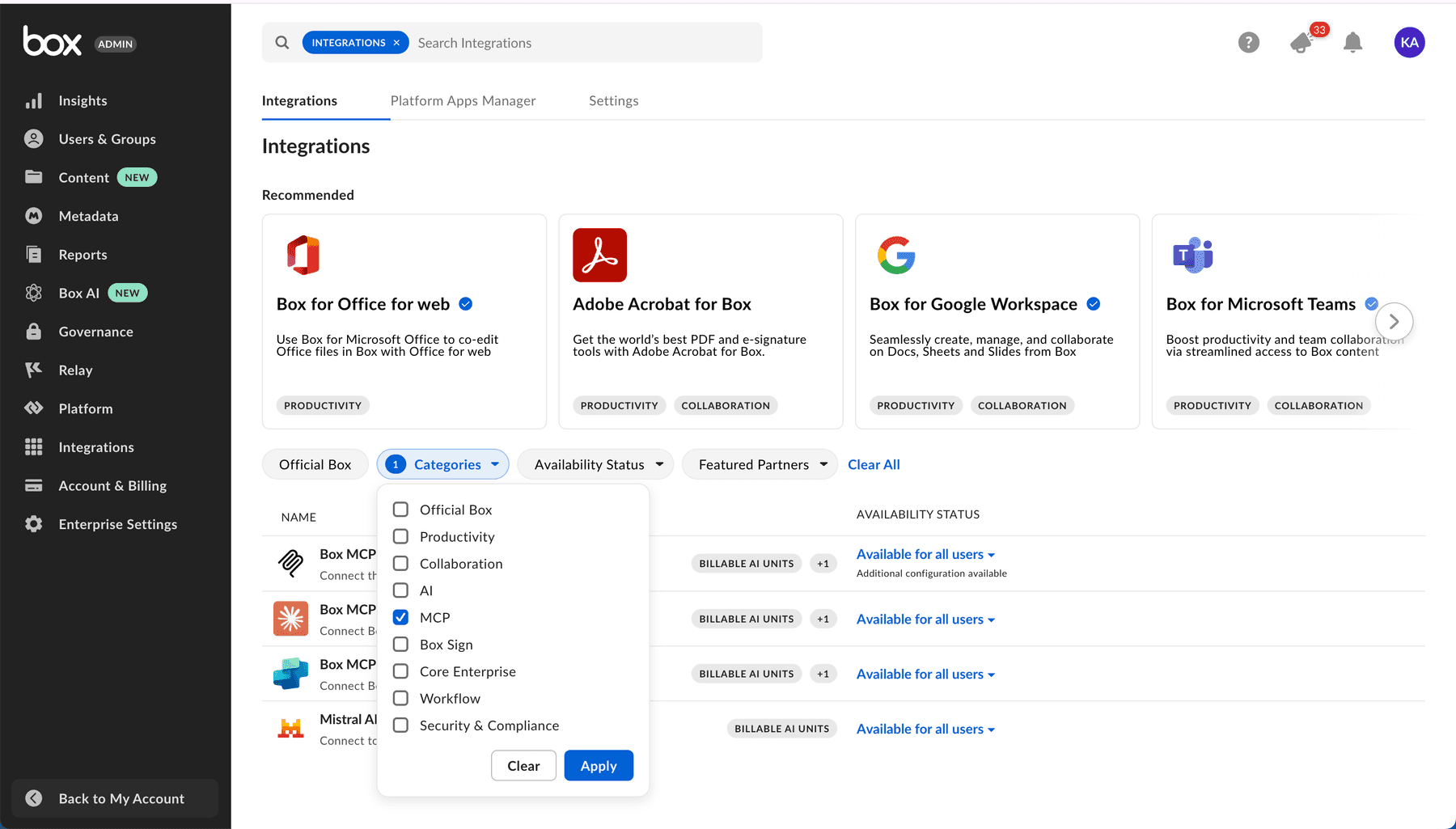
Task: Open Mistral AI availability status dropdown
Action: [925, 729]
